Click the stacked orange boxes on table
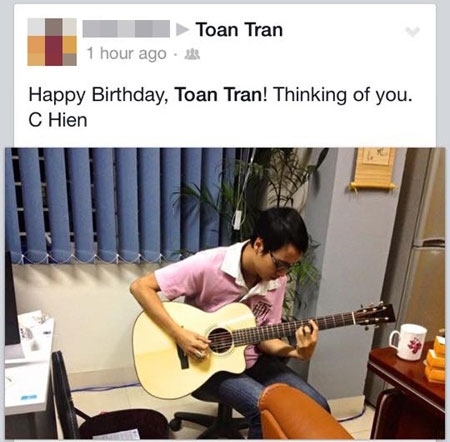This screenshot has height=442, width=450. (x=435, y=360)
